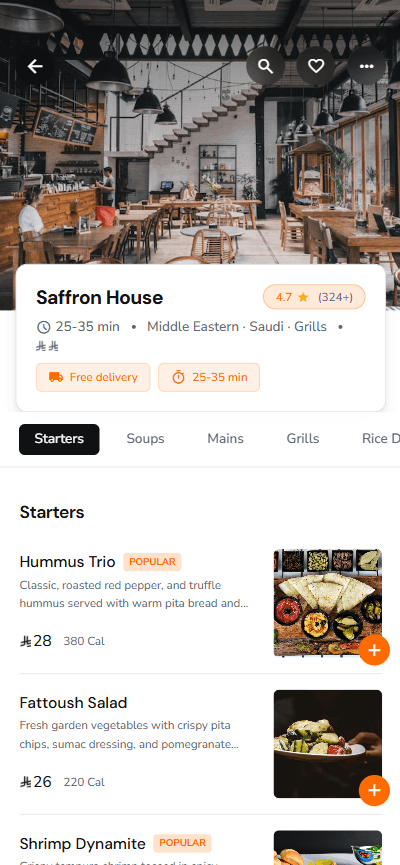Go back using the arrow icon
Image resolution: width=400 pixels, height=865 pixels.
(35, 66)
